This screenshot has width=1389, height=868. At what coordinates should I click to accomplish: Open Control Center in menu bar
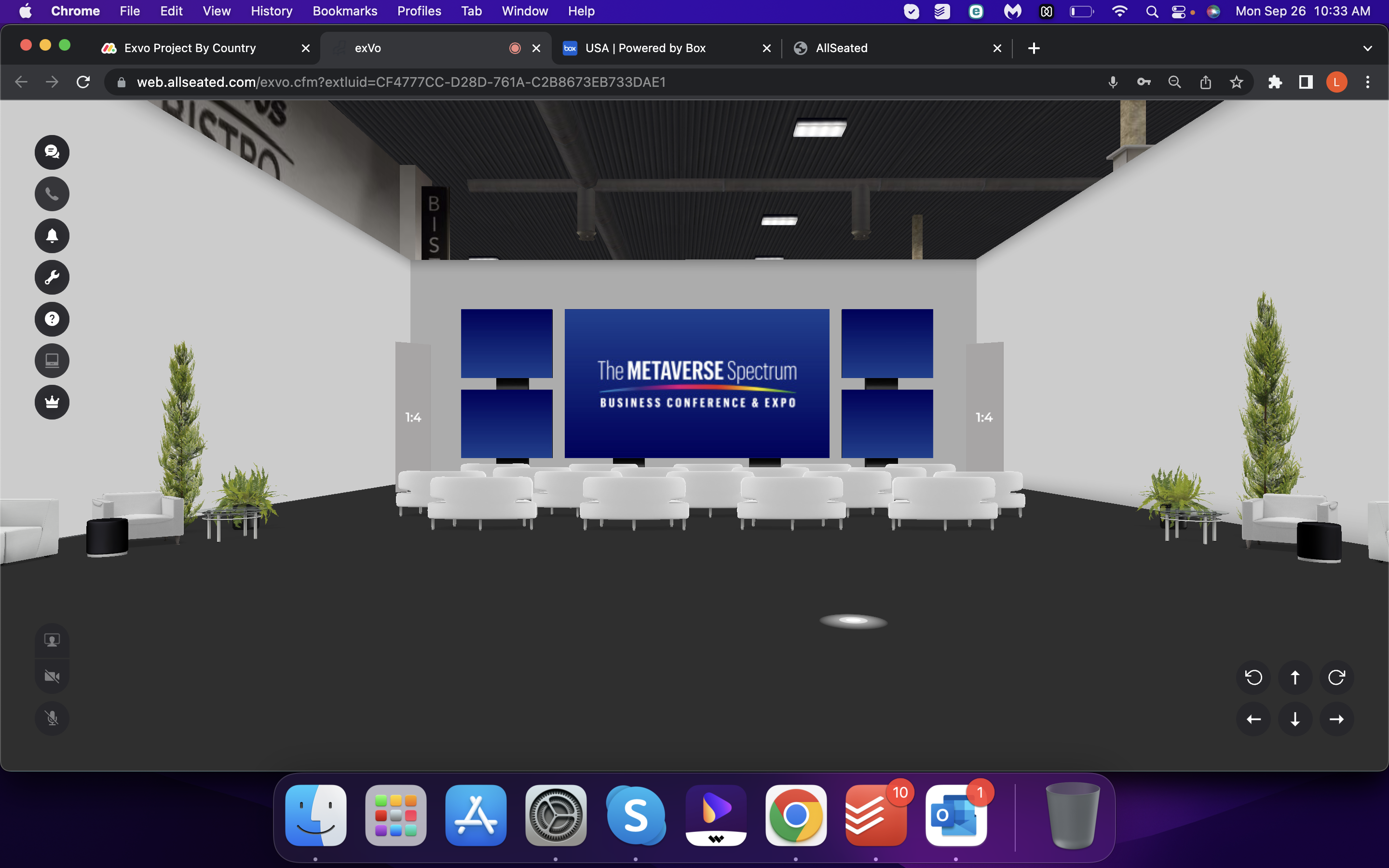[1178, 11]
